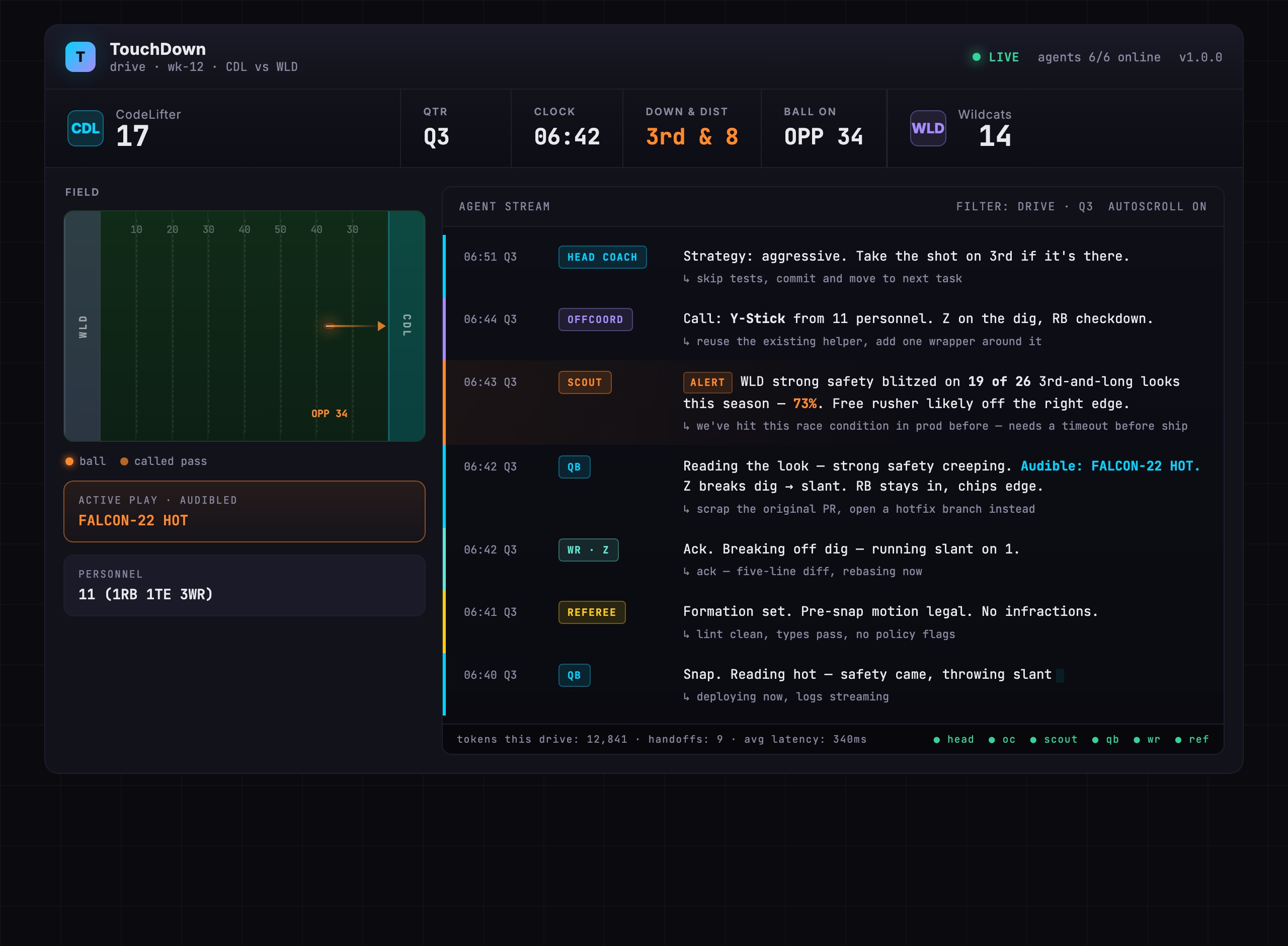Select the SCOUT agent tag
The height and width of the screenshot is (946, 1288).
(585, 382)
